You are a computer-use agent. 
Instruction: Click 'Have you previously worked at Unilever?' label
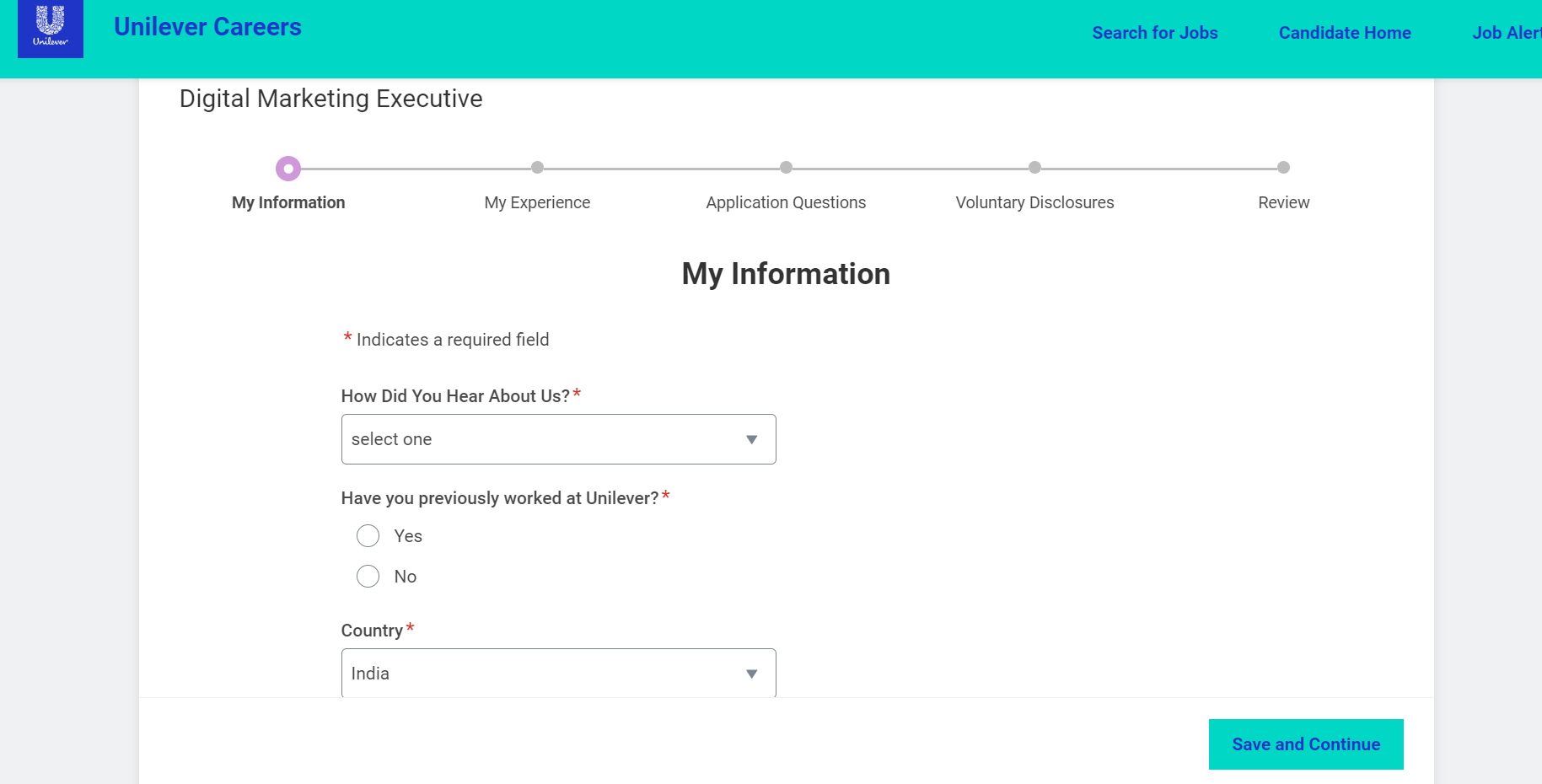coord(500,498)
